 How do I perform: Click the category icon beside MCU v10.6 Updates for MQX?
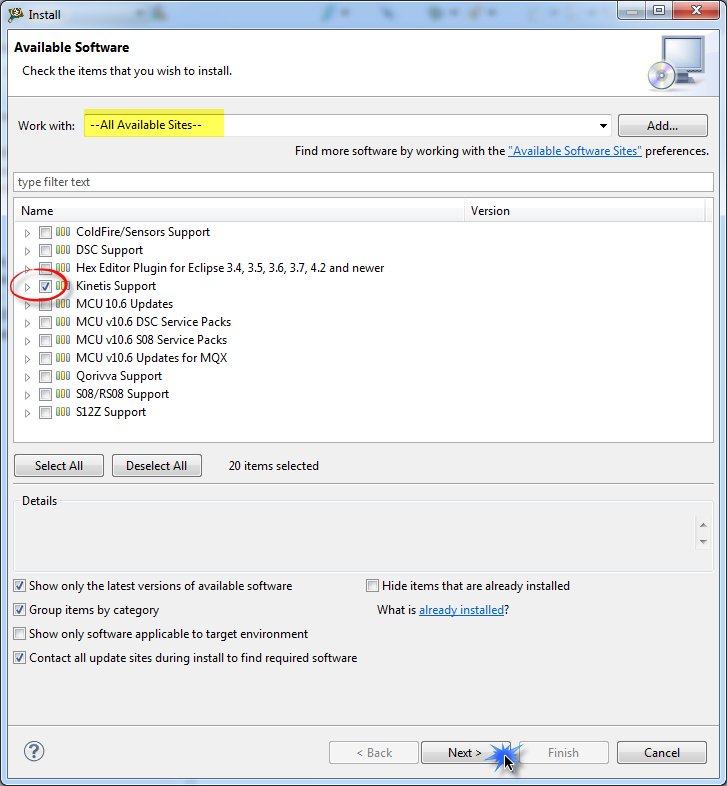[63, 358]
